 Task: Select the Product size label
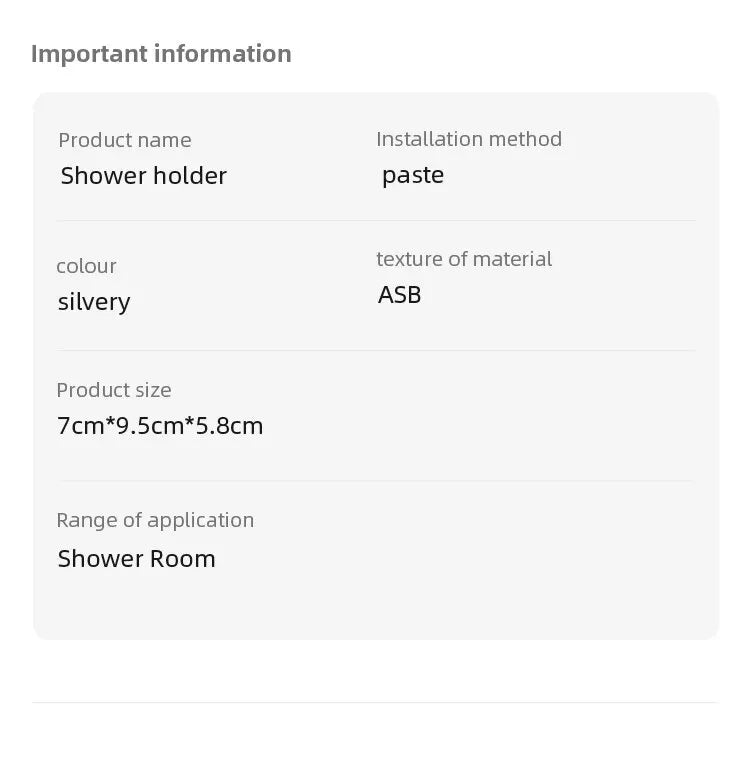(114, 390)
